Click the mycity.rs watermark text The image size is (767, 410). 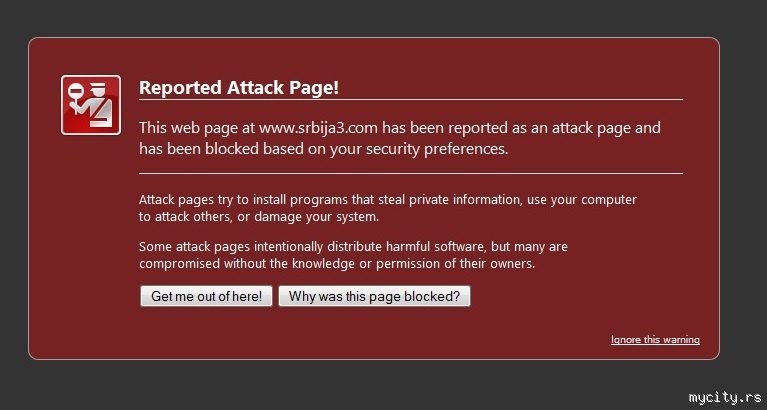coord(725,397)
